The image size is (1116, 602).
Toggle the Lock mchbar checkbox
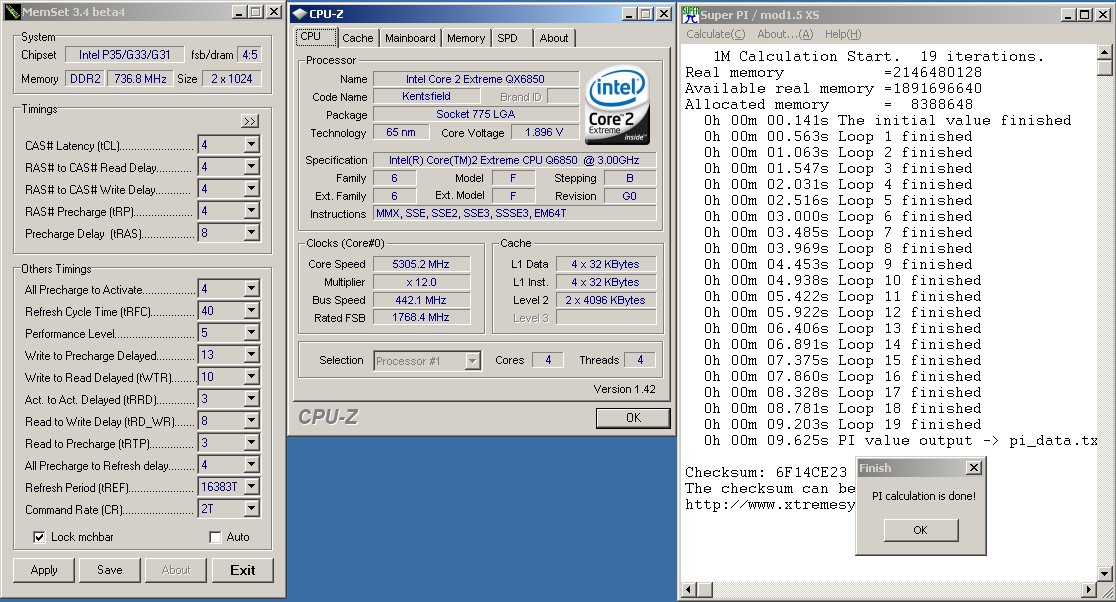pyautogui.click(x=39, y=537)
